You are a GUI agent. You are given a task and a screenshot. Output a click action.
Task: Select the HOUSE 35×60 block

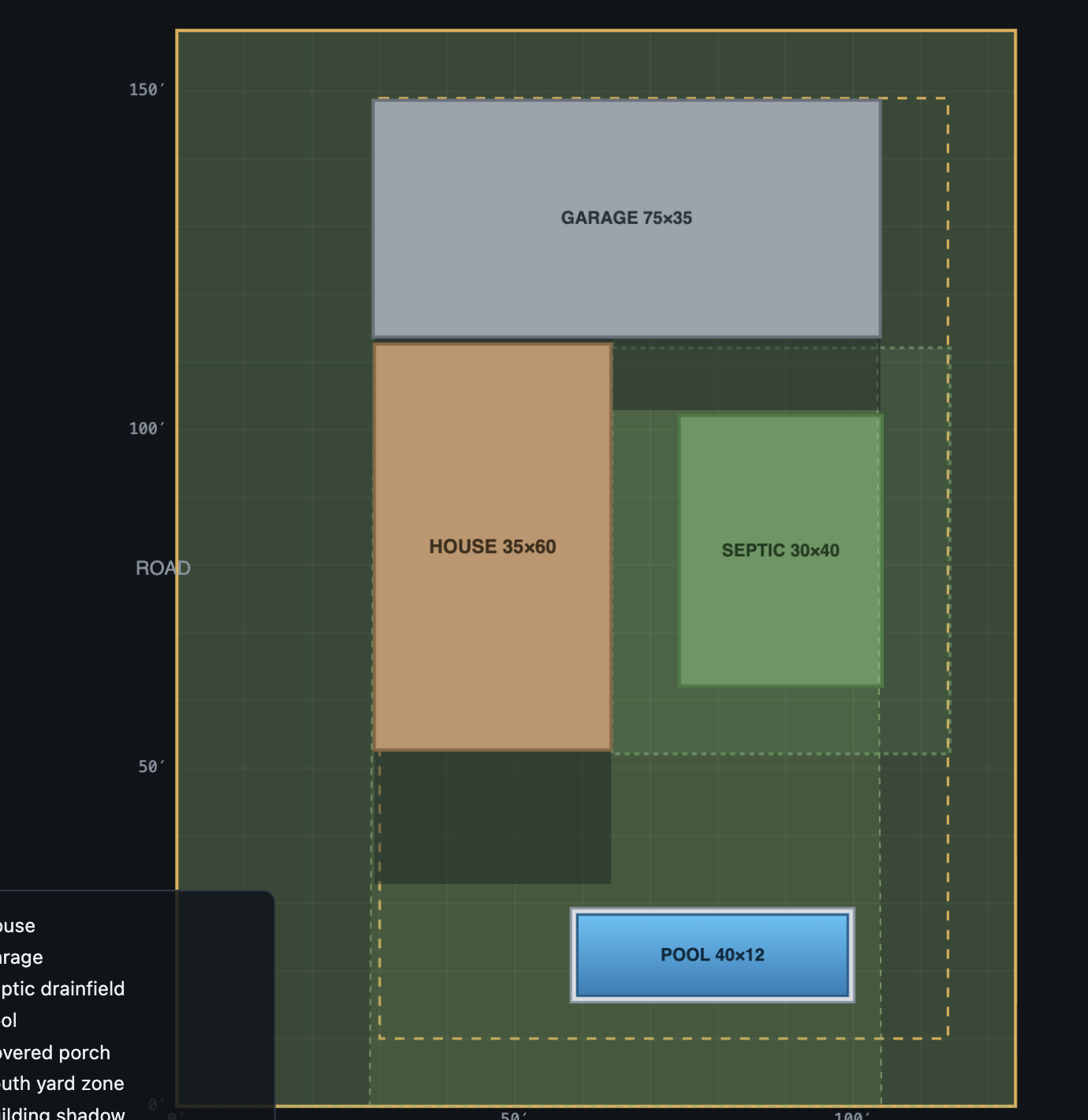(x=493, y=547)
